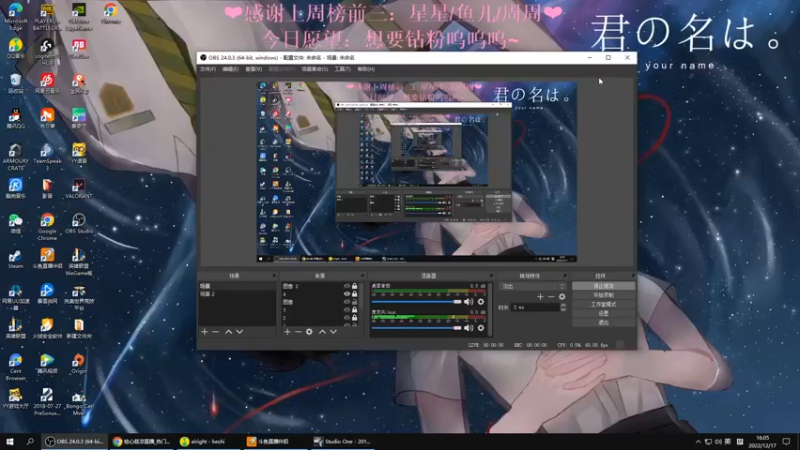
Task: Mute the 桌面音频 desktop audio speaker icon
Action: [x=468, y=302]
